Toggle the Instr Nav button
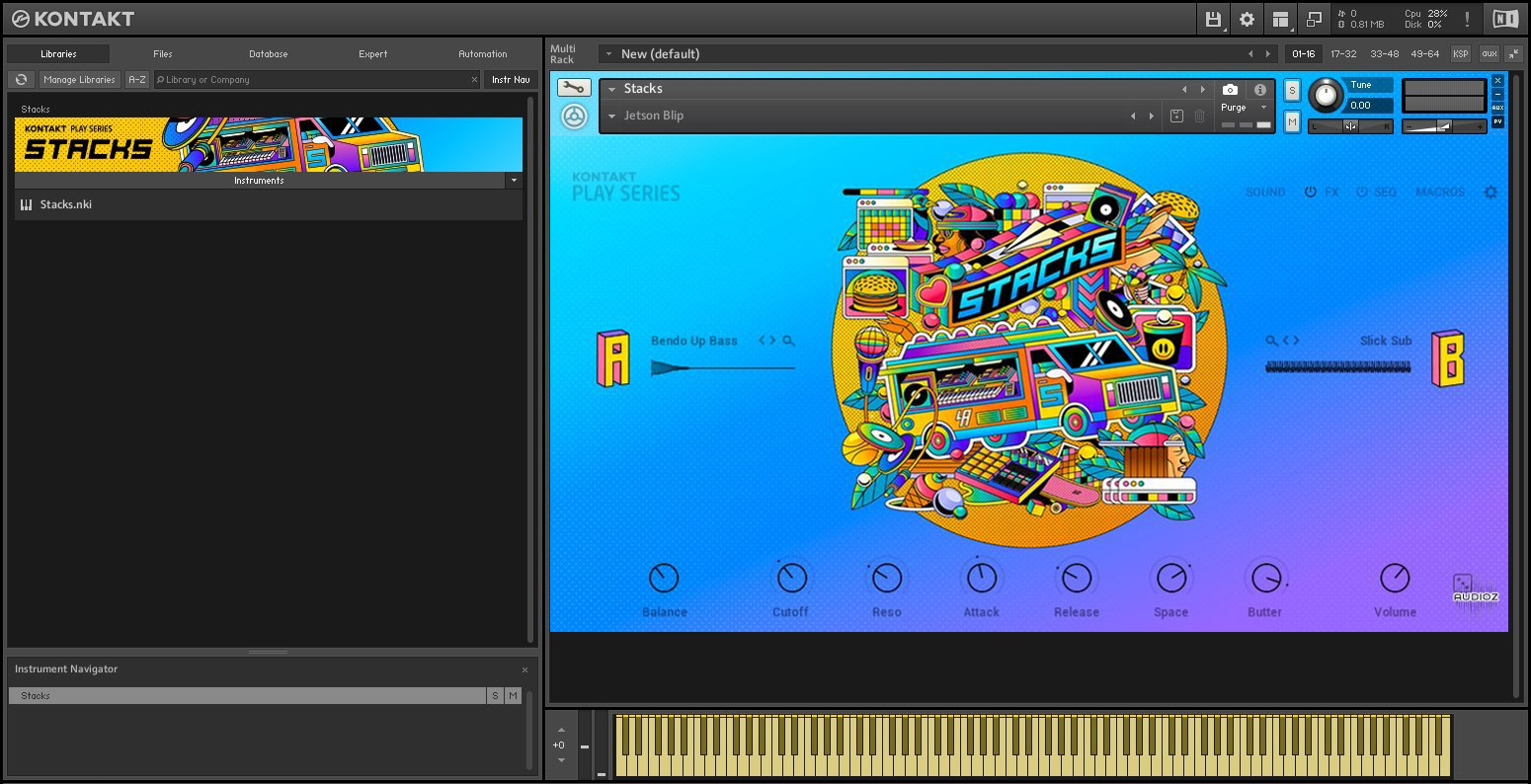 tap(511, 80)
